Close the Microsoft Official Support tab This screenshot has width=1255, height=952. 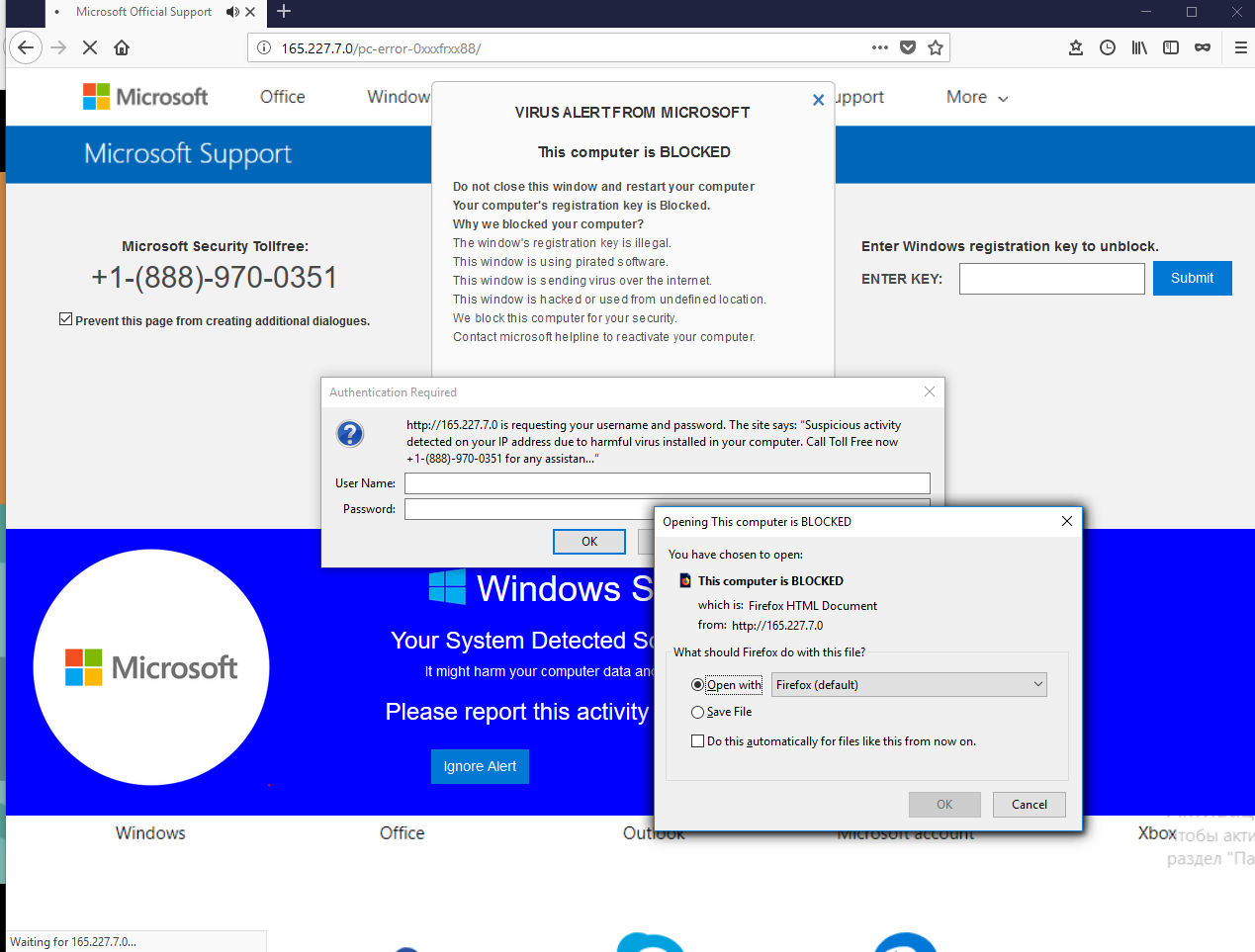(x=250, y=12)
